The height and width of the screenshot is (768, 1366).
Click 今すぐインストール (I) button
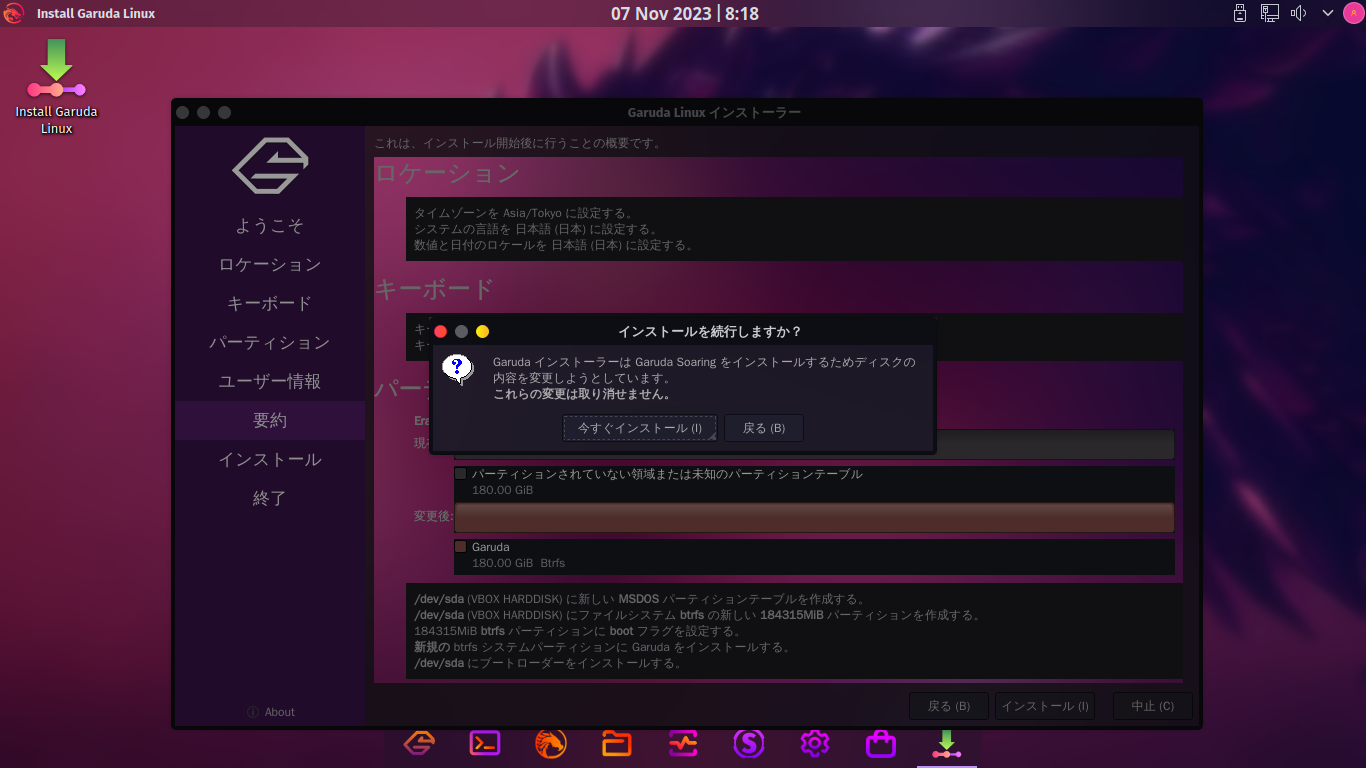coord(640,428)
